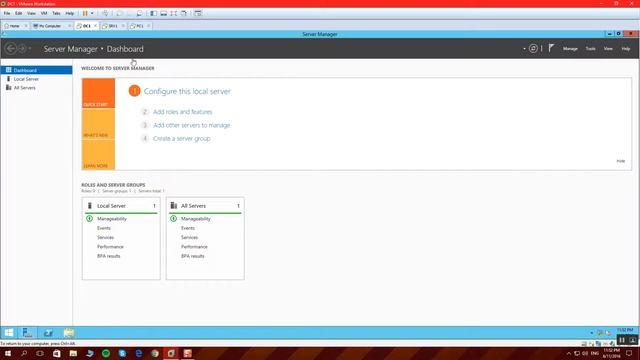Open the Server Manager Help menu
640x360 pixels.
[x=626, y=49]
